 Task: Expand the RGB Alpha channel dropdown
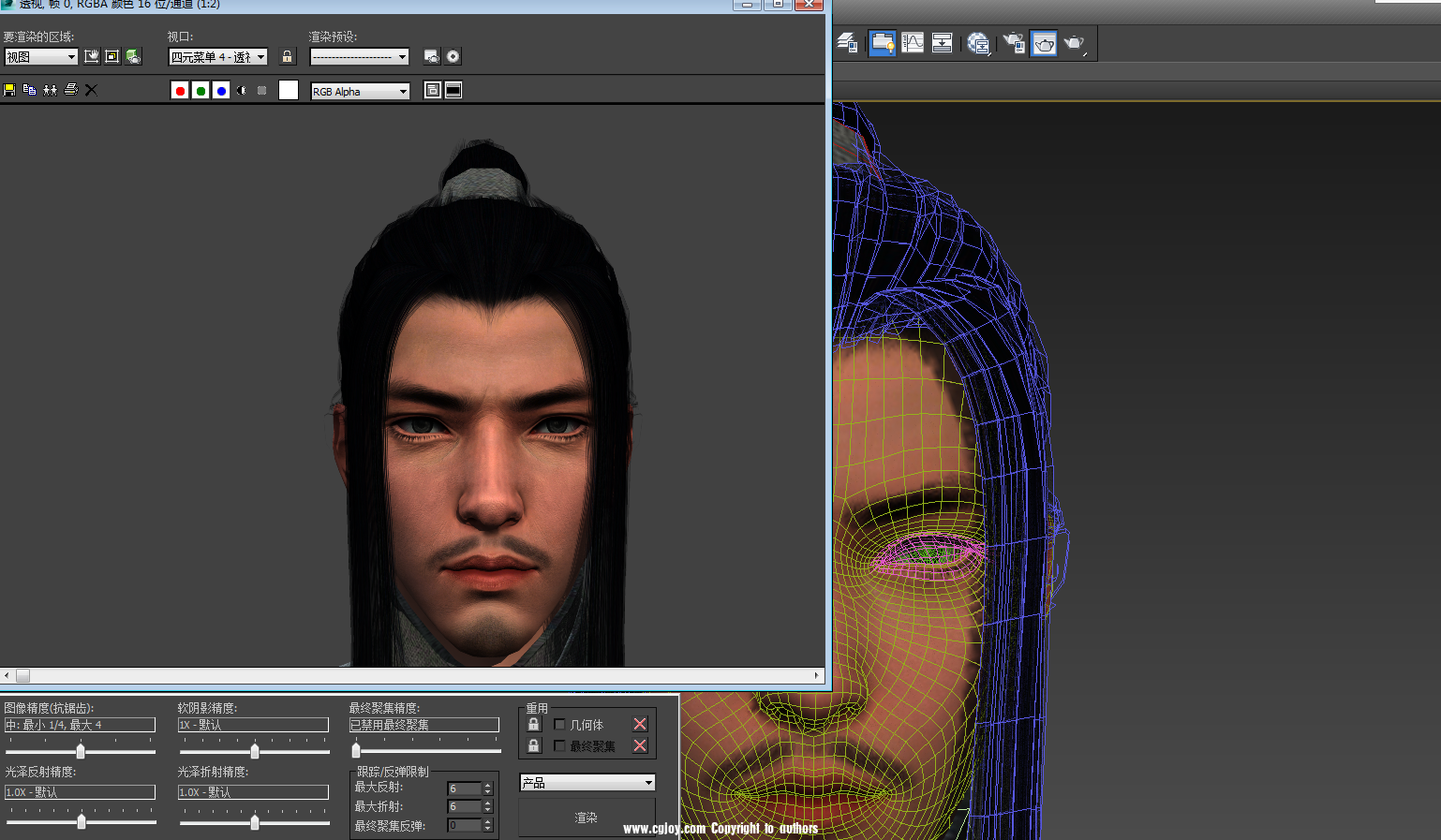[x=361, y=91]
